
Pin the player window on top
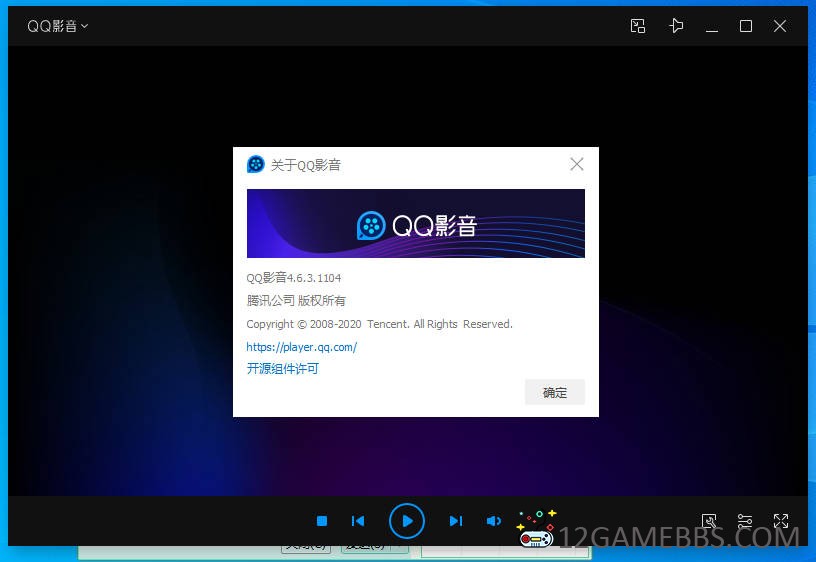675,25
